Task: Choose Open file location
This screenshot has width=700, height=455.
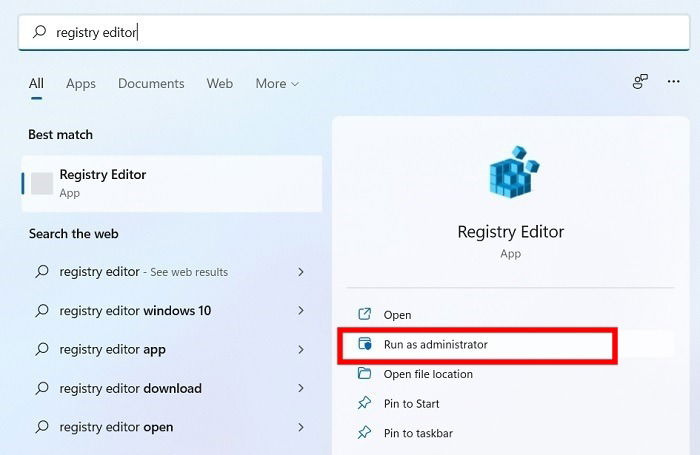Action: 510,374
